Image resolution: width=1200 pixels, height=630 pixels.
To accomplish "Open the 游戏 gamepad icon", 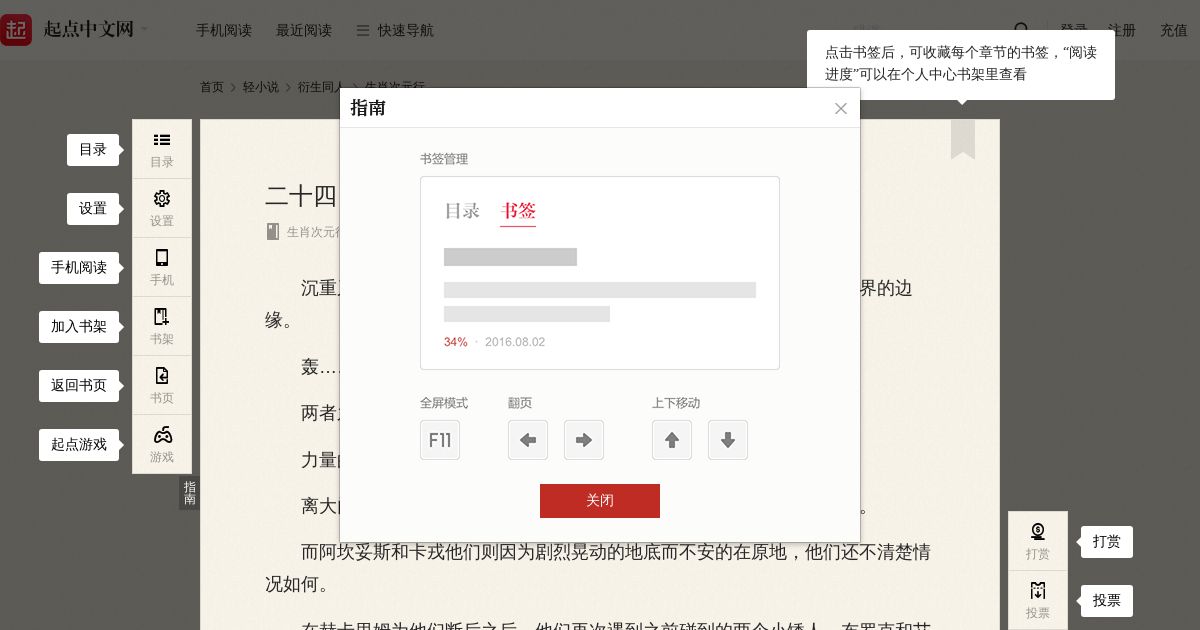I will click(162, 444).
